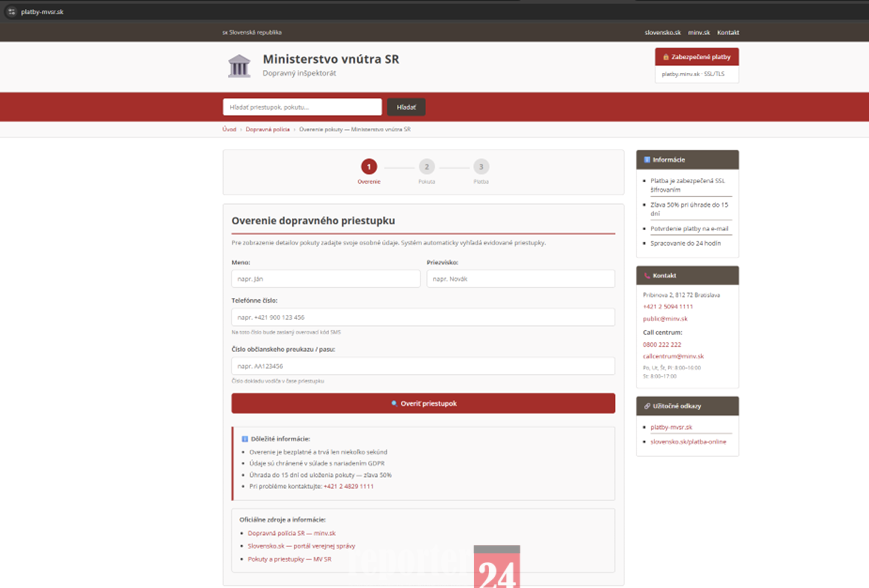Click the site info icon in address bar

coord(11,12)
